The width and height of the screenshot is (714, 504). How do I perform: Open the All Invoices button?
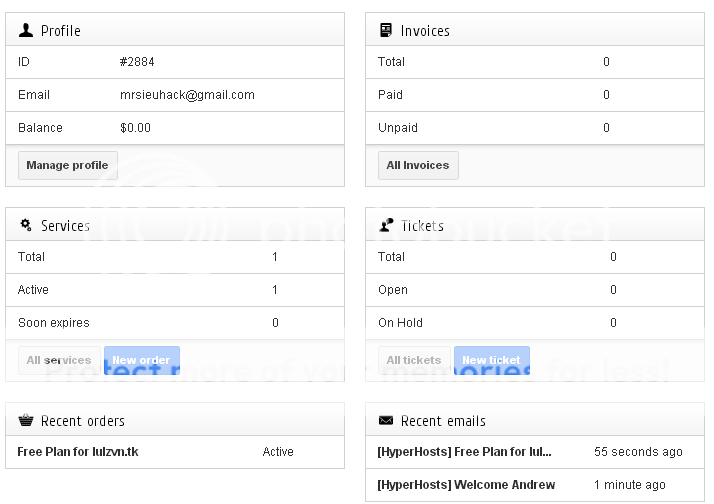coord(418,165)
